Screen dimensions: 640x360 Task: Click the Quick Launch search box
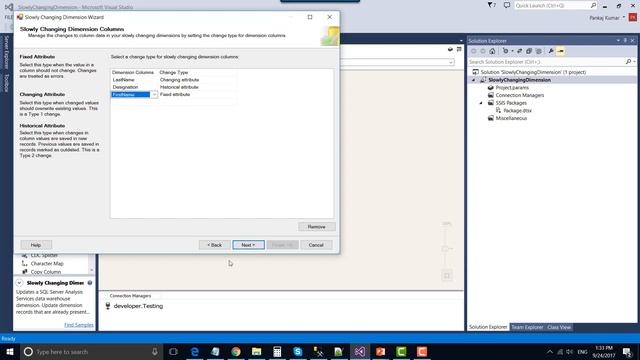click(x=555, y=5)
